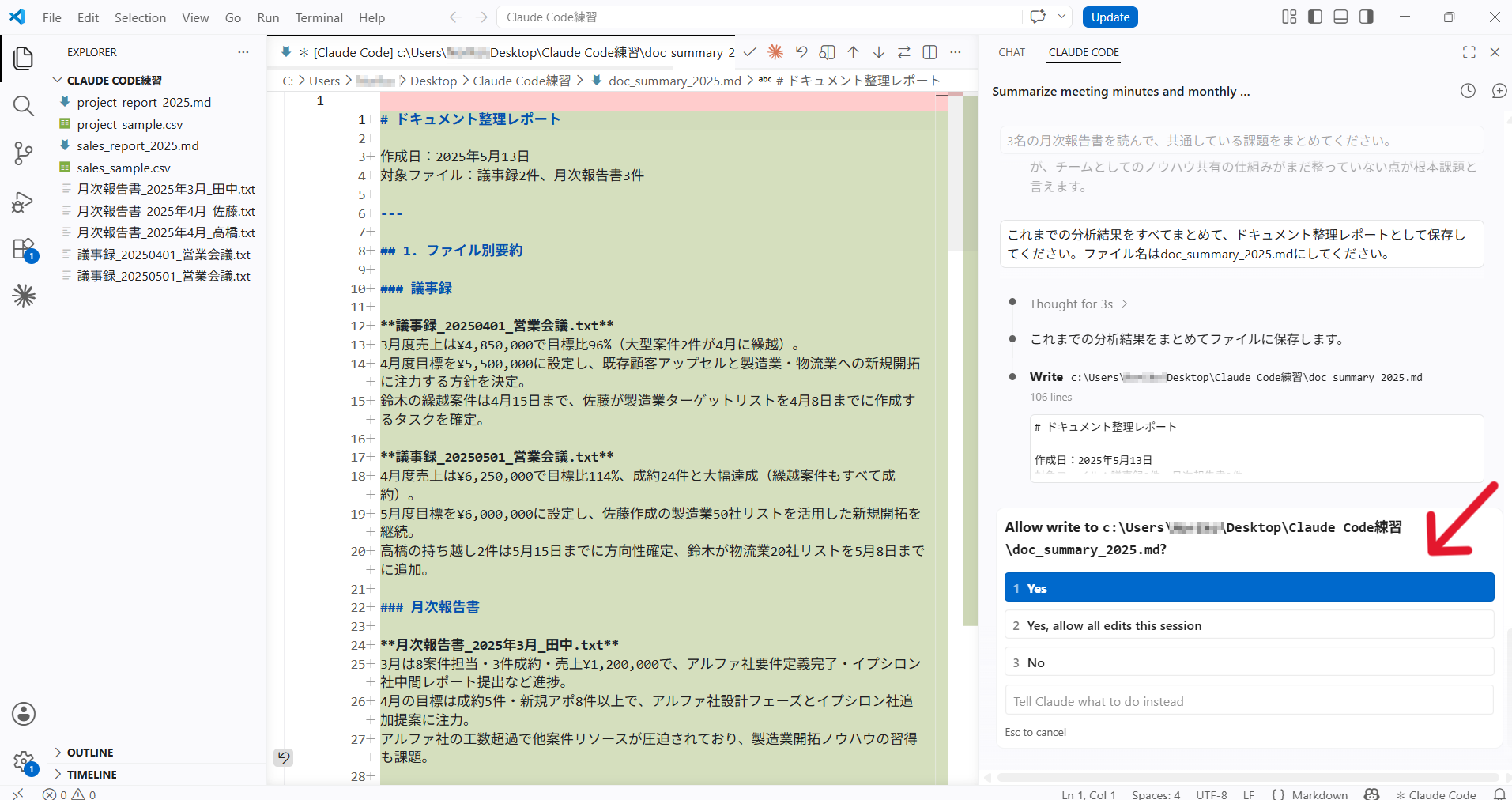The height and width of the screenshot is (800, 1512).
Task: Open the Manage gear icon
Action: (x=24, y=762)
